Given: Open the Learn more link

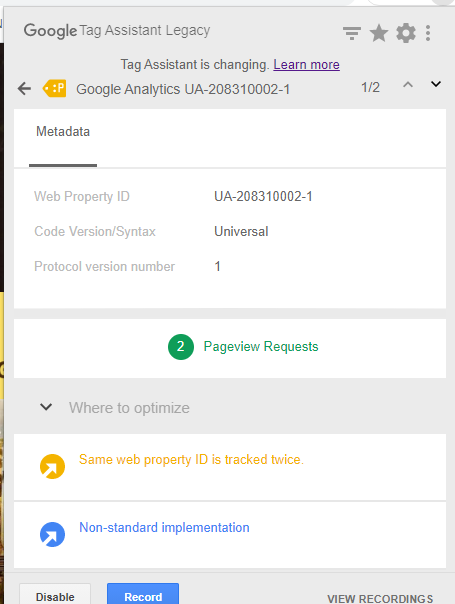Looking at the screenshot, I should [x=306, y=65].
